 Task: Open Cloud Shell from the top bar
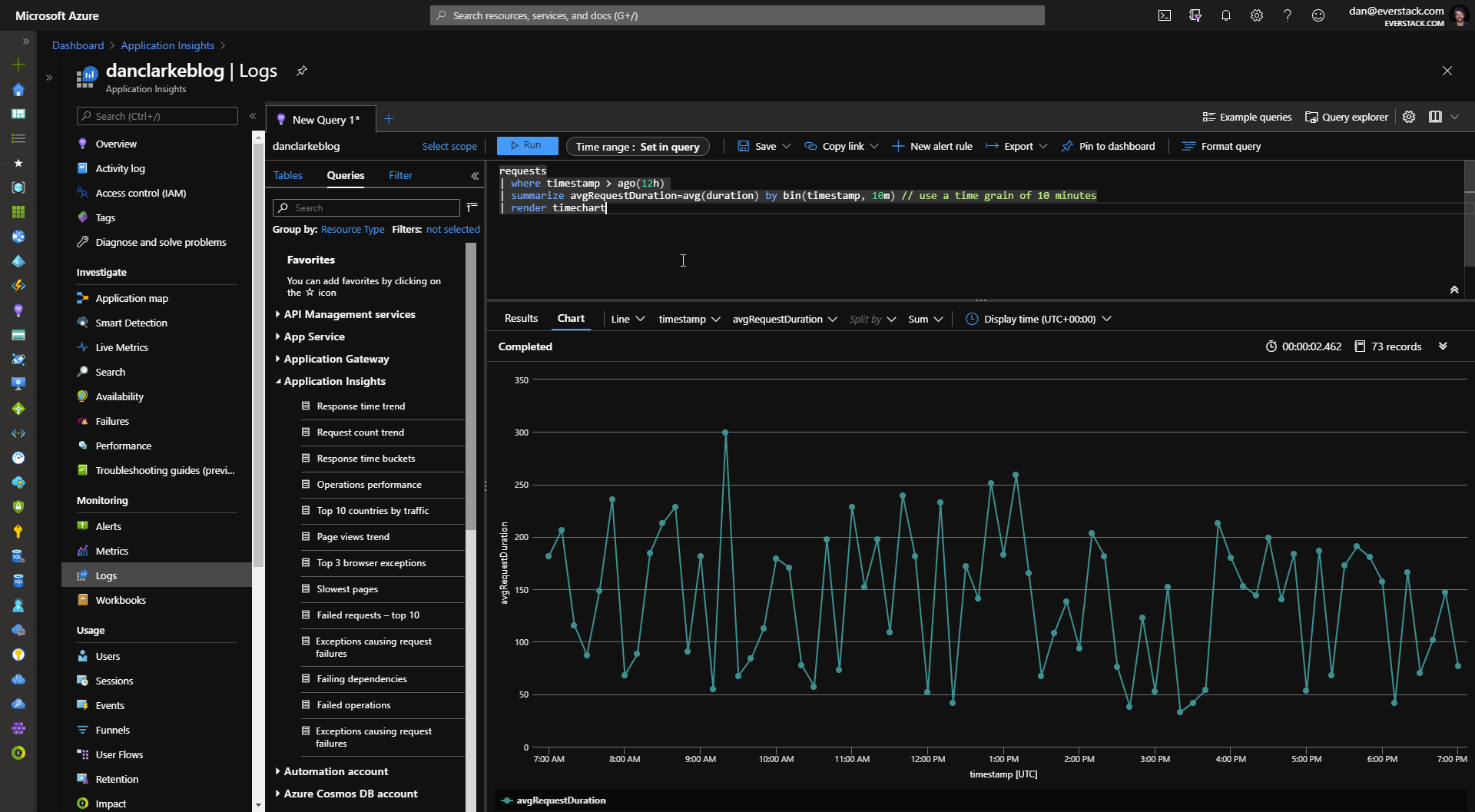(1165, 15)
